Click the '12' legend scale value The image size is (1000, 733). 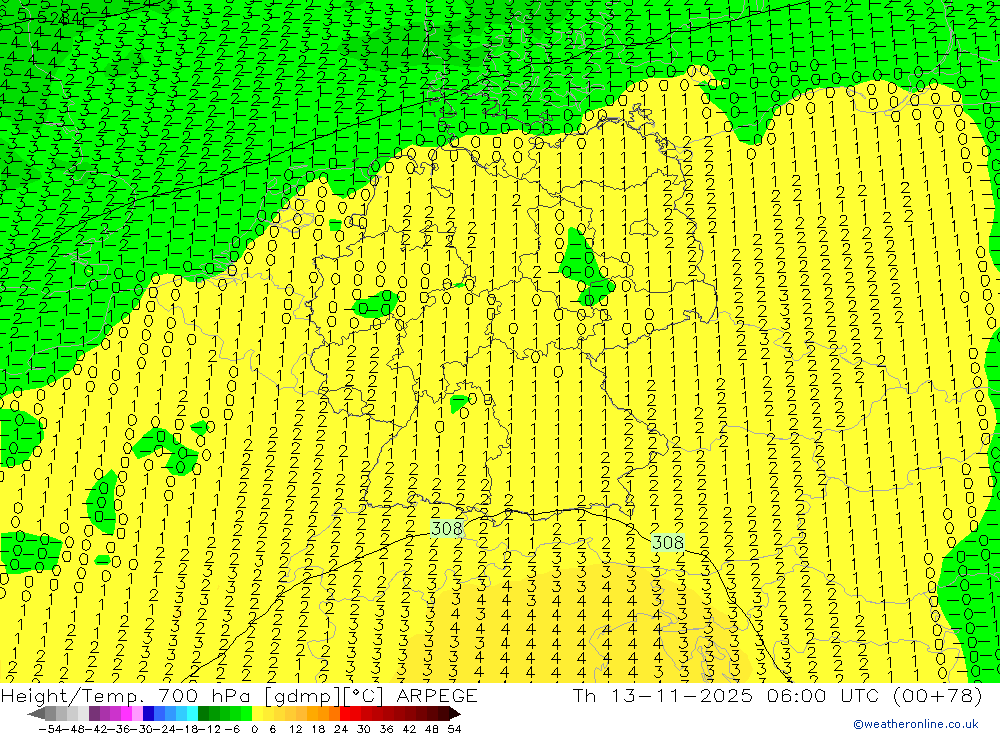click(x=296, y=729)
